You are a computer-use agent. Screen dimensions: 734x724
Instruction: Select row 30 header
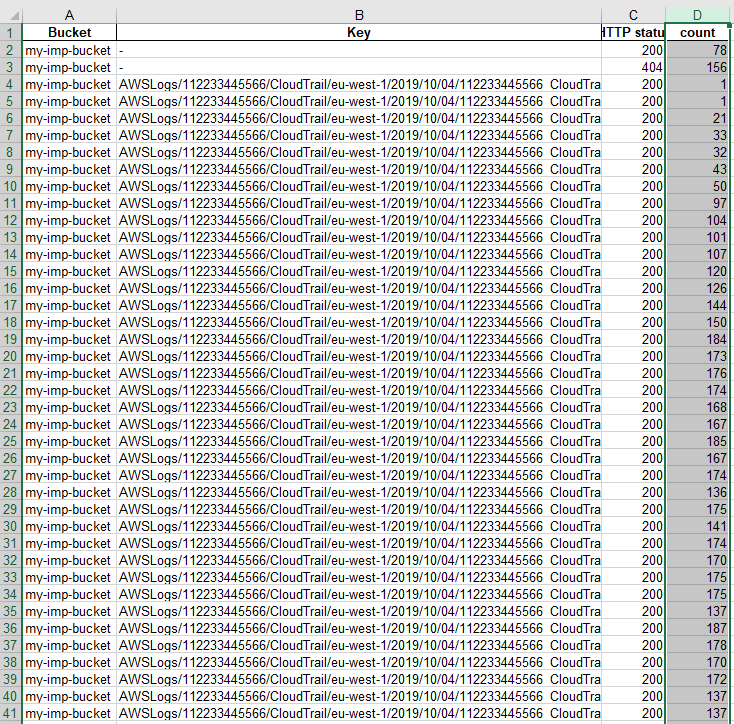(10, 526)
